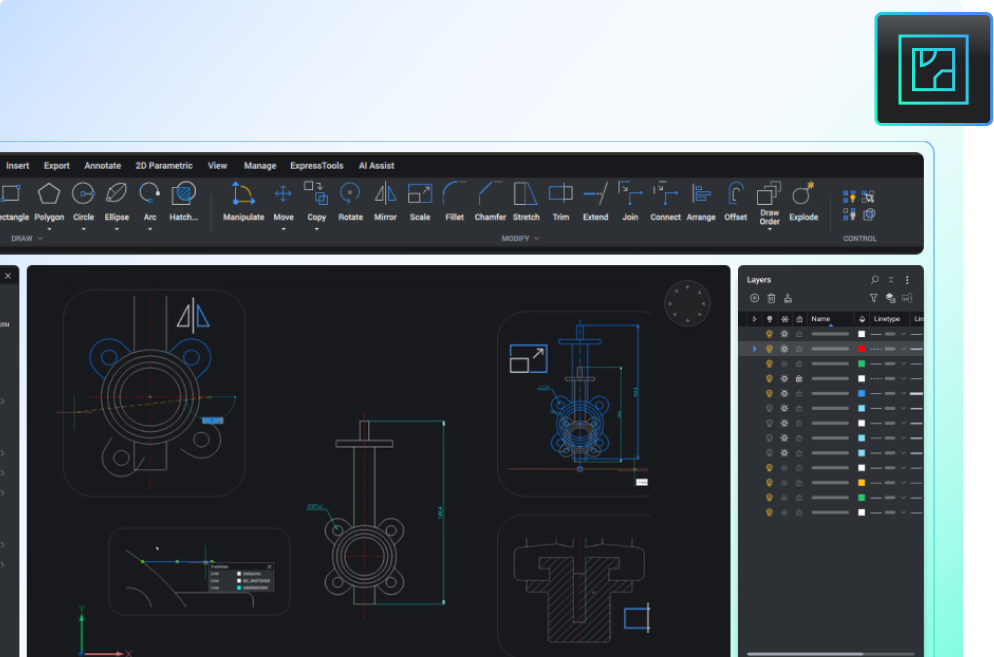Choose the Move tool
The height and width of the screenshot is (657, 994).
pos(283,202)
